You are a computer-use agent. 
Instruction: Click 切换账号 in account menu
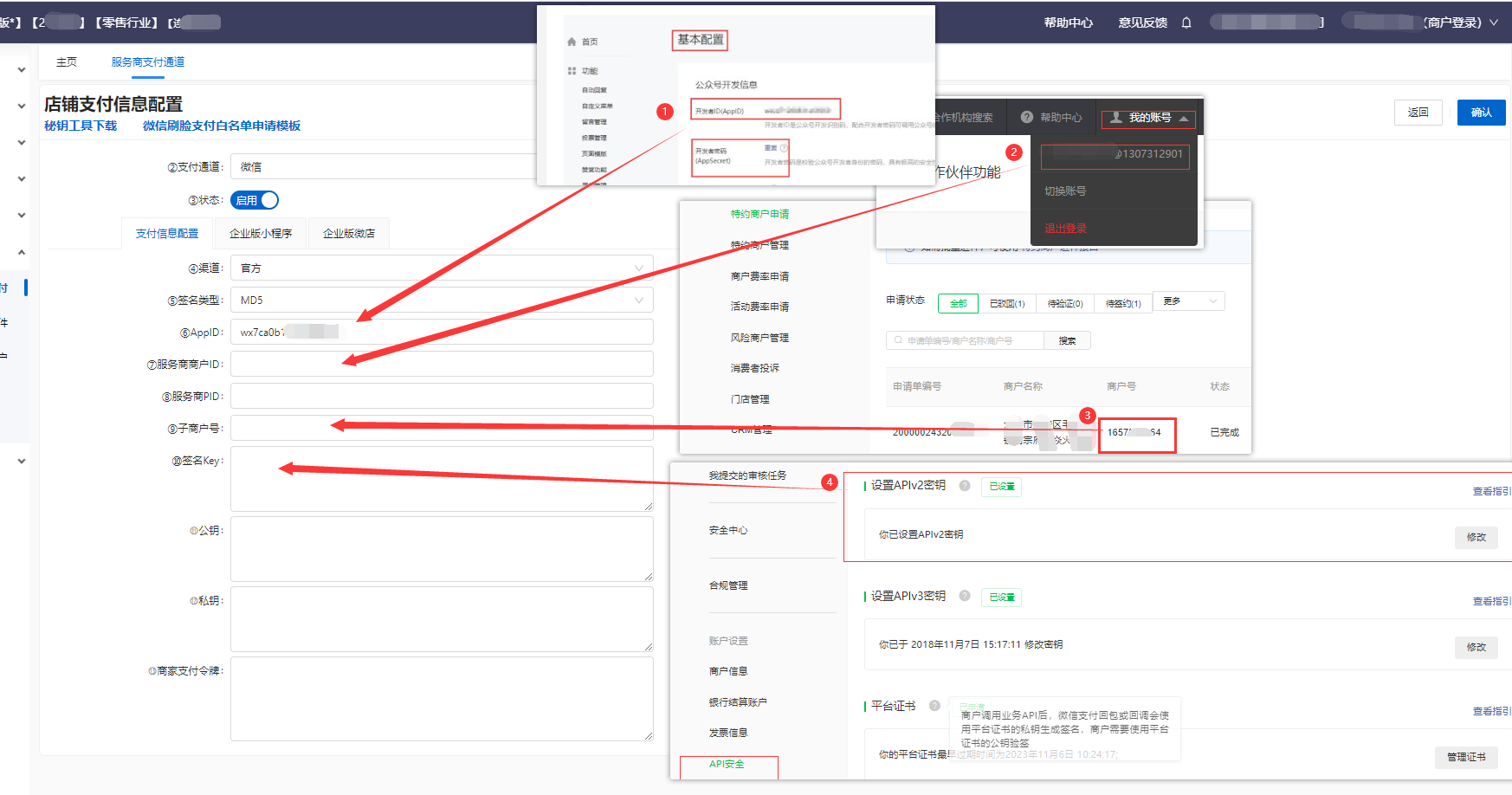[1065, 191]
